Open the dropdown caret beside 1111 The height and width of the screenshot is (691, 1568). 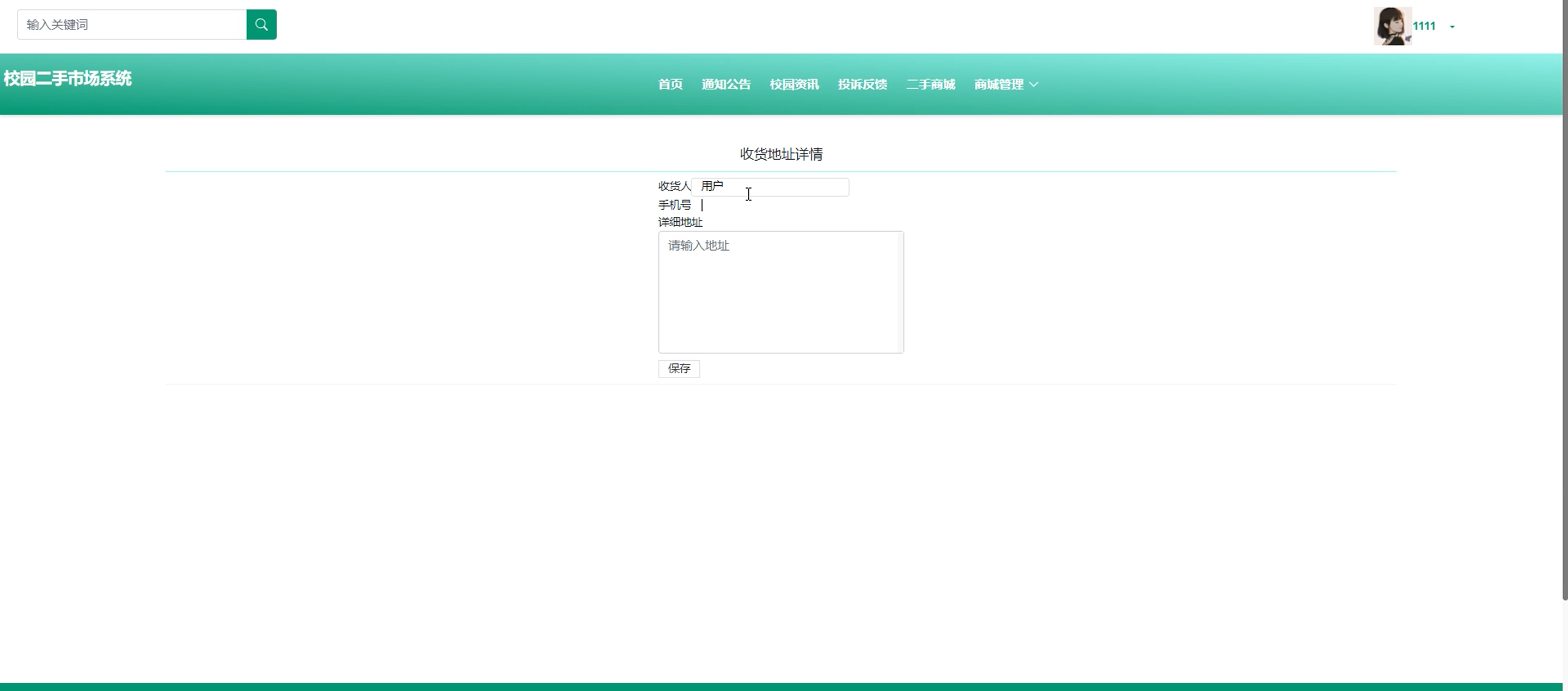tap(1452, 27)
